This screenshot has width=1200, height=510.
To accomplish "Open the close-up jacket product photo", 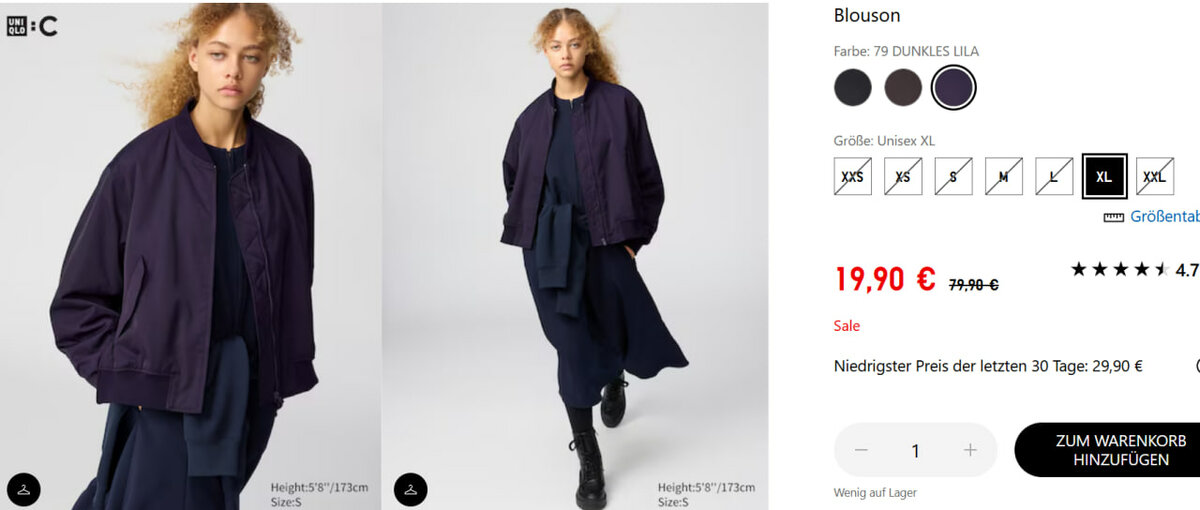I will 190,256.
